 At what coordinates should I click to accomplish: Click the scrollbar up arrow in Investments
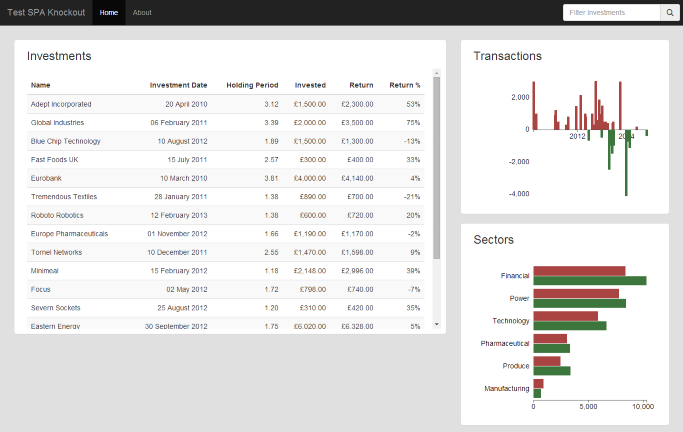[436, 73]
